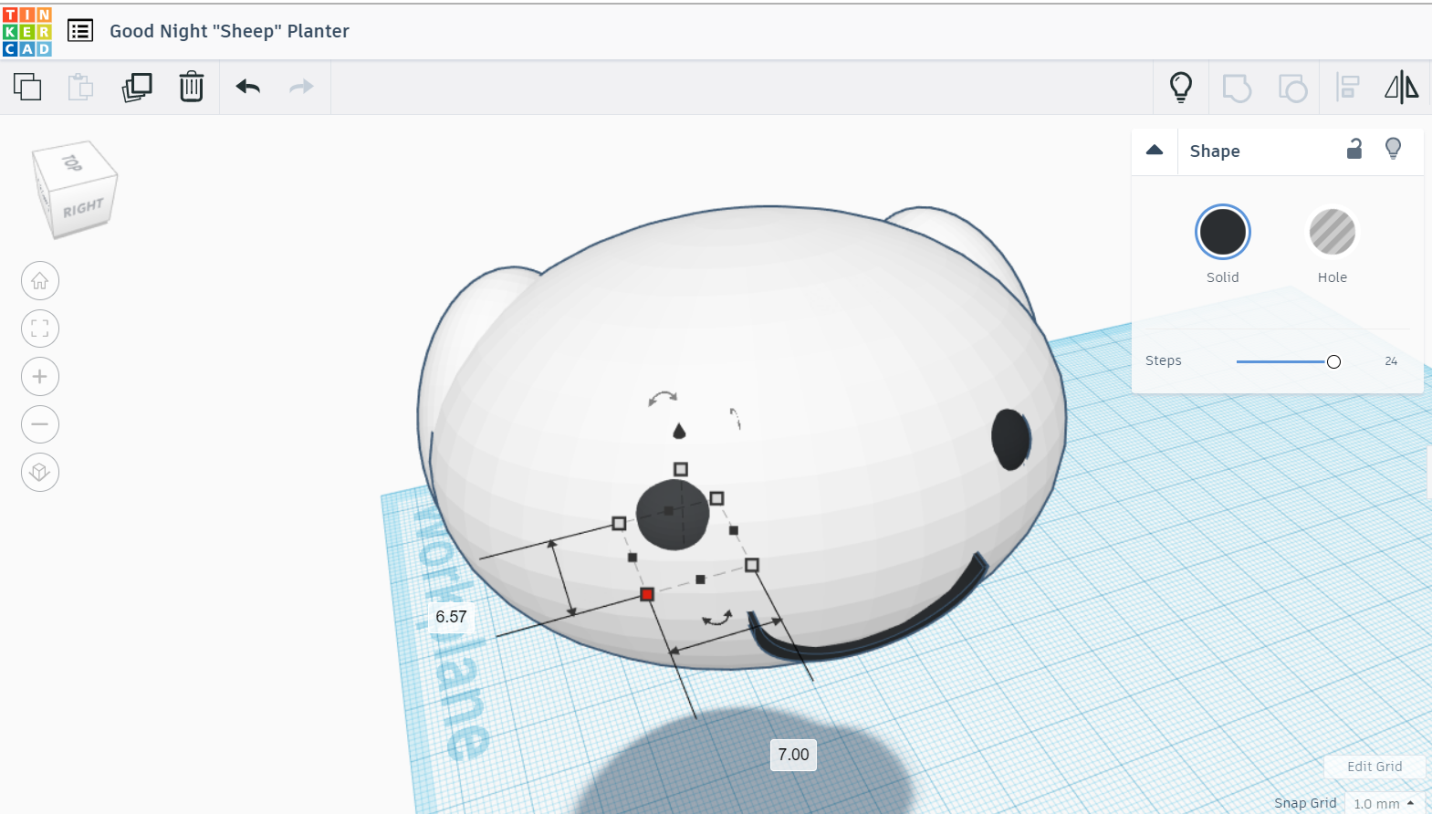Select the dark oval eye on the right

pos(1011,439)
